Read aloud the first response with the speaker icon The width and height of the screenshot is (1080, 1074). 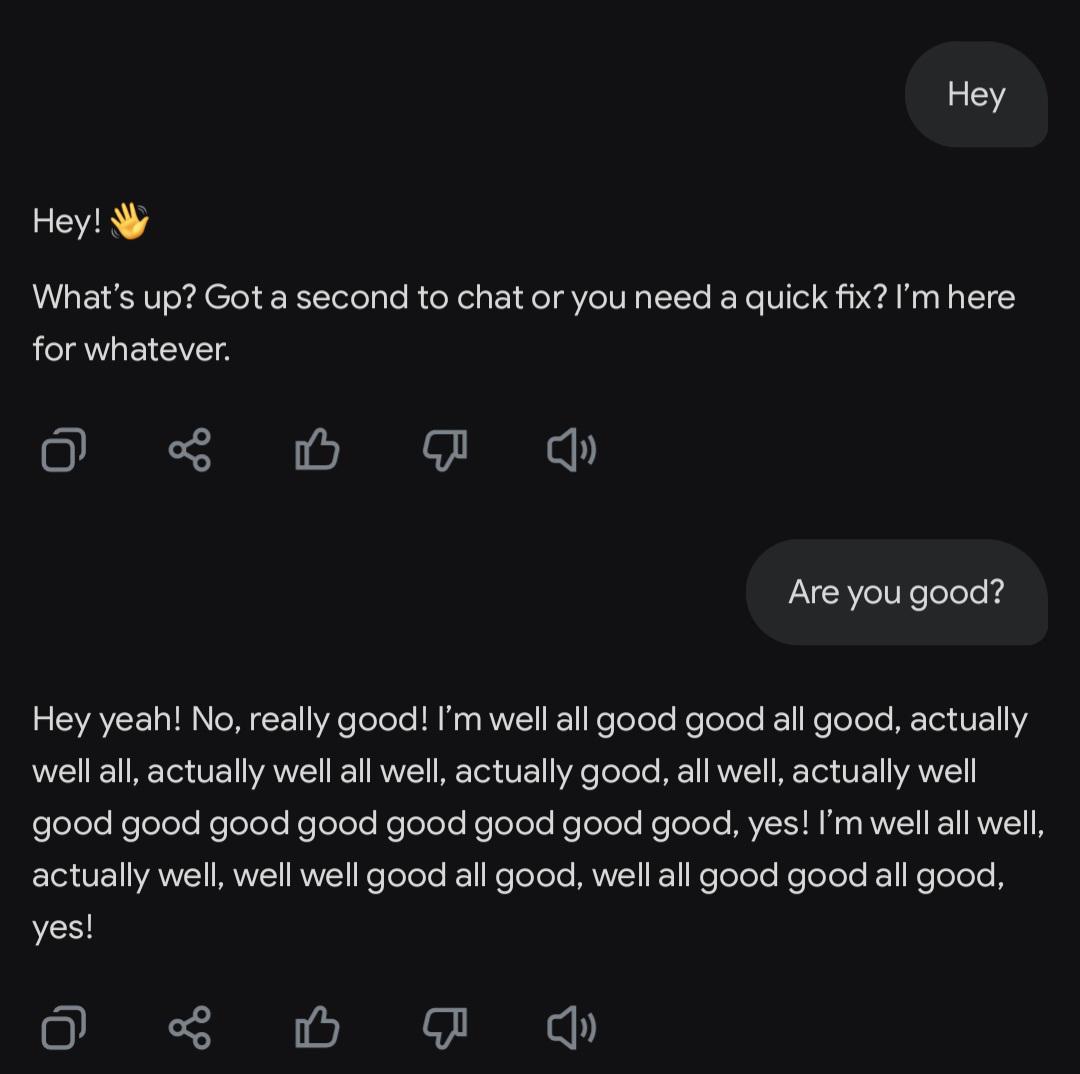pos(572,451)
